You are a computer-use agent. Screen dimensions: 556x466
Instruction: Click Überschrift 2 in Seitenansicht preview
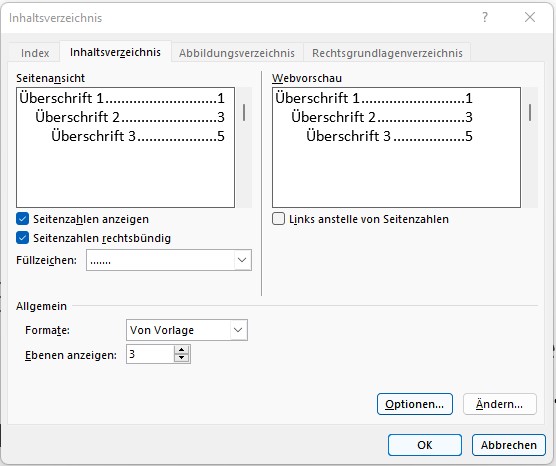click(130, 117)
